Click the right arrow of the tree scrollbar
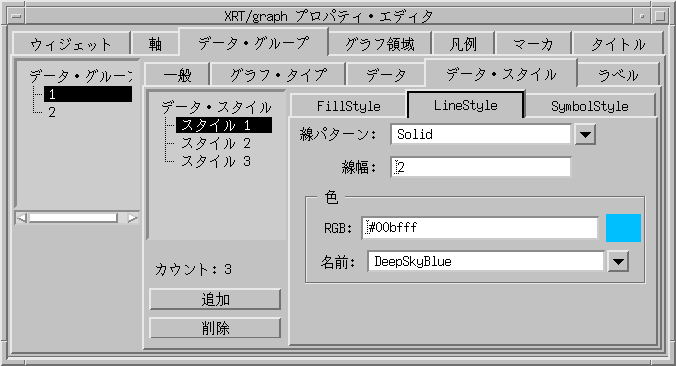 pos(133,218)
